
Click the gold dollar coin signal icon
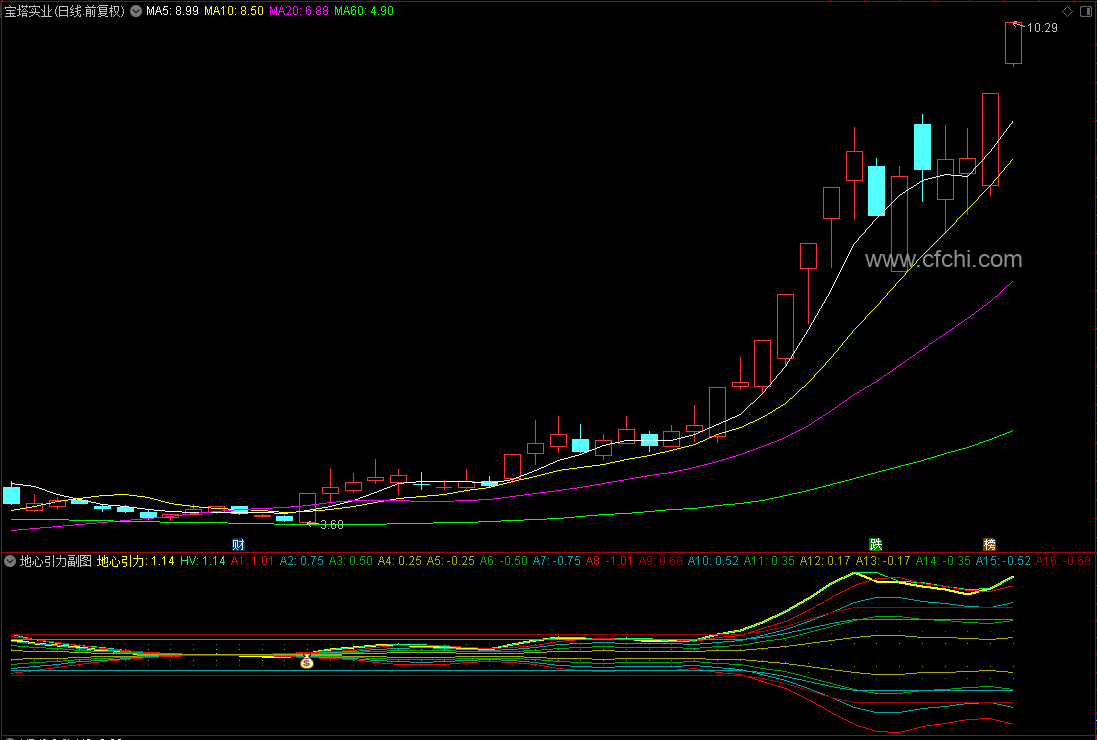coord(306,661)
